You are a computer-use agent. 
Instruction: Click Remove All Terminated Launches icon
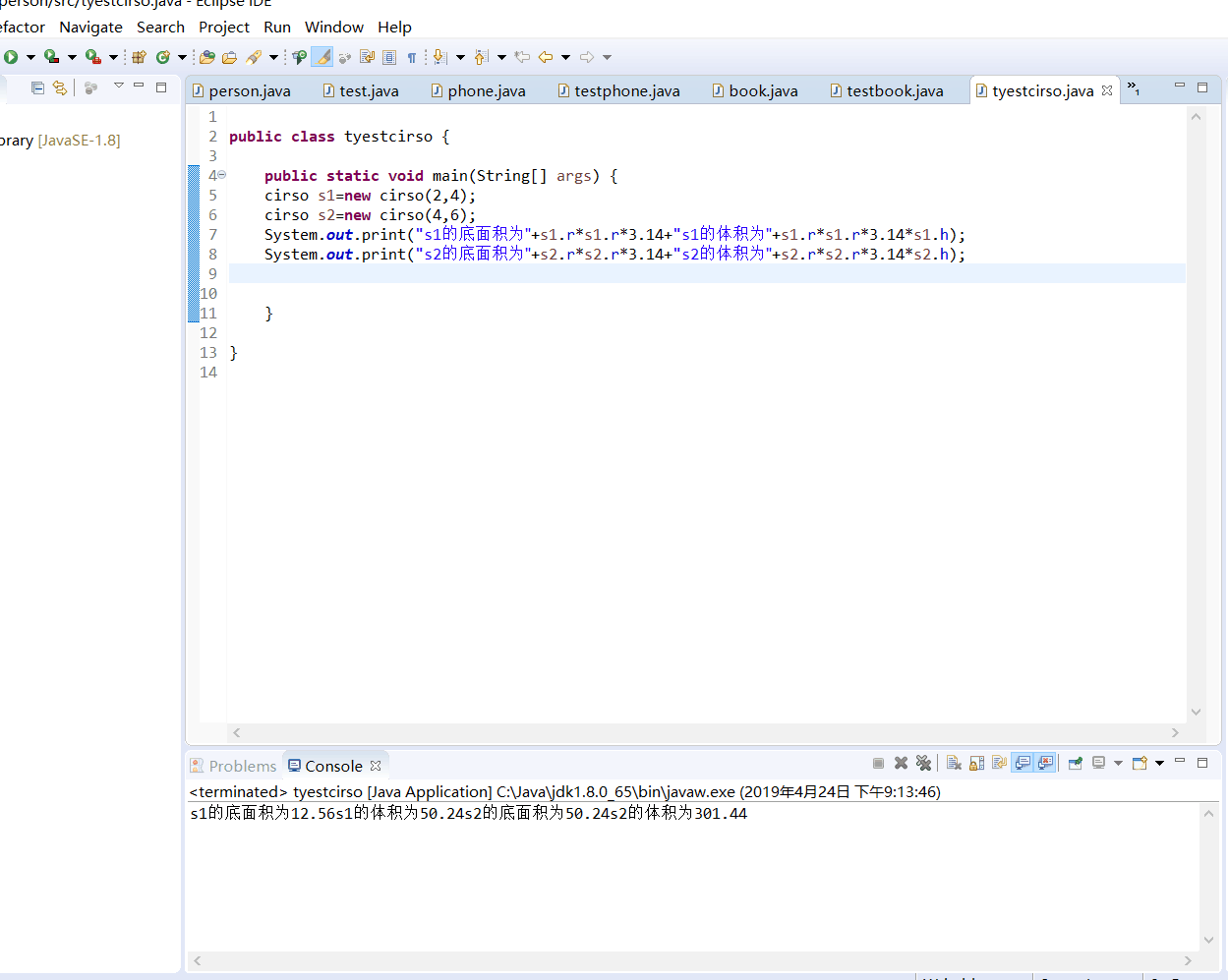pyautogui.click(x=923, y=763)
